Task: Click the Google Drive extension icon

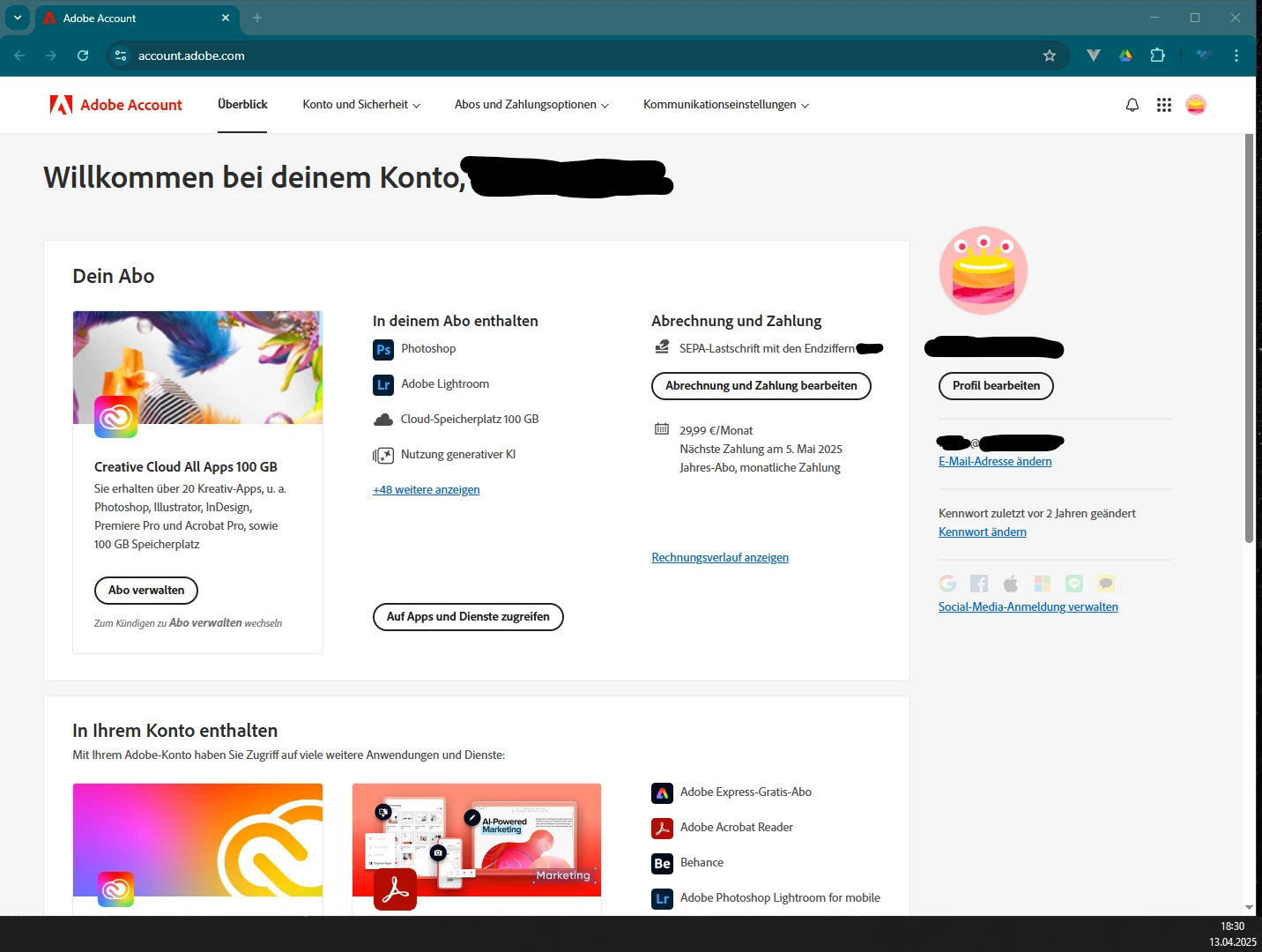Action: pyautogui.click(x=1125, y=56)
